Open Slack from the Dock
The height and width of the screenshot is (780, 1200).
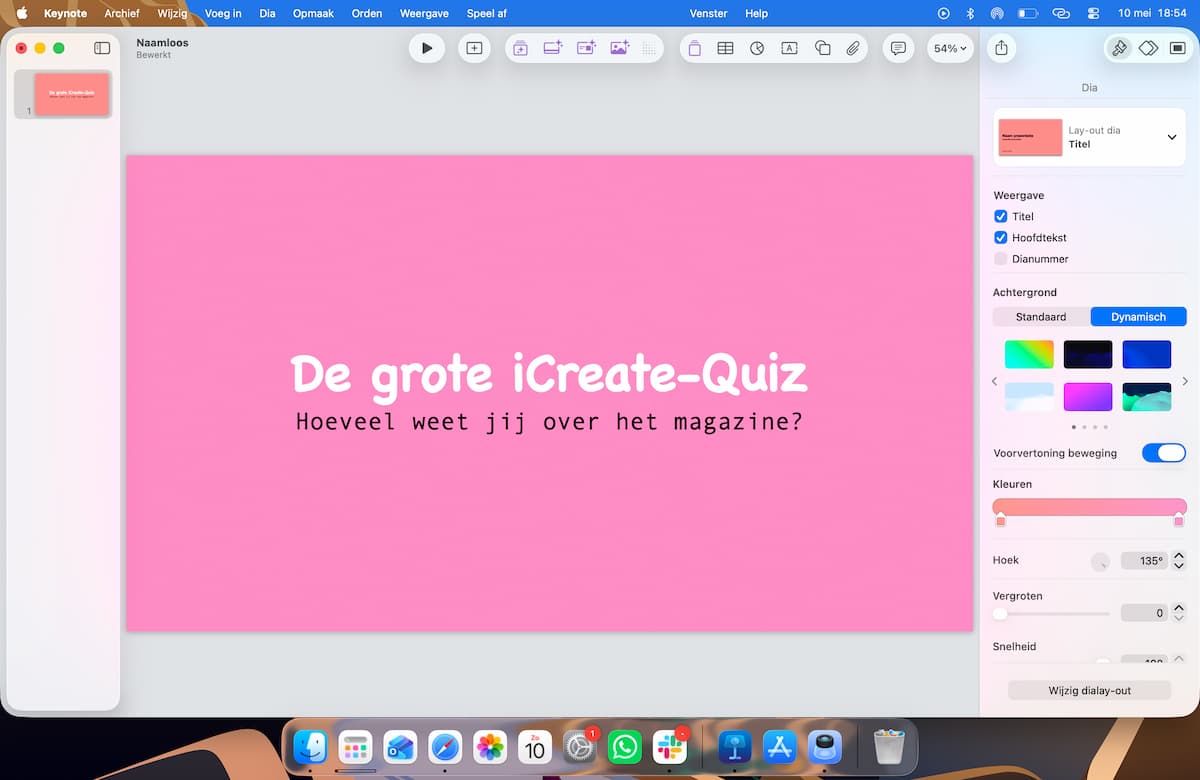(x=670, y=747)
